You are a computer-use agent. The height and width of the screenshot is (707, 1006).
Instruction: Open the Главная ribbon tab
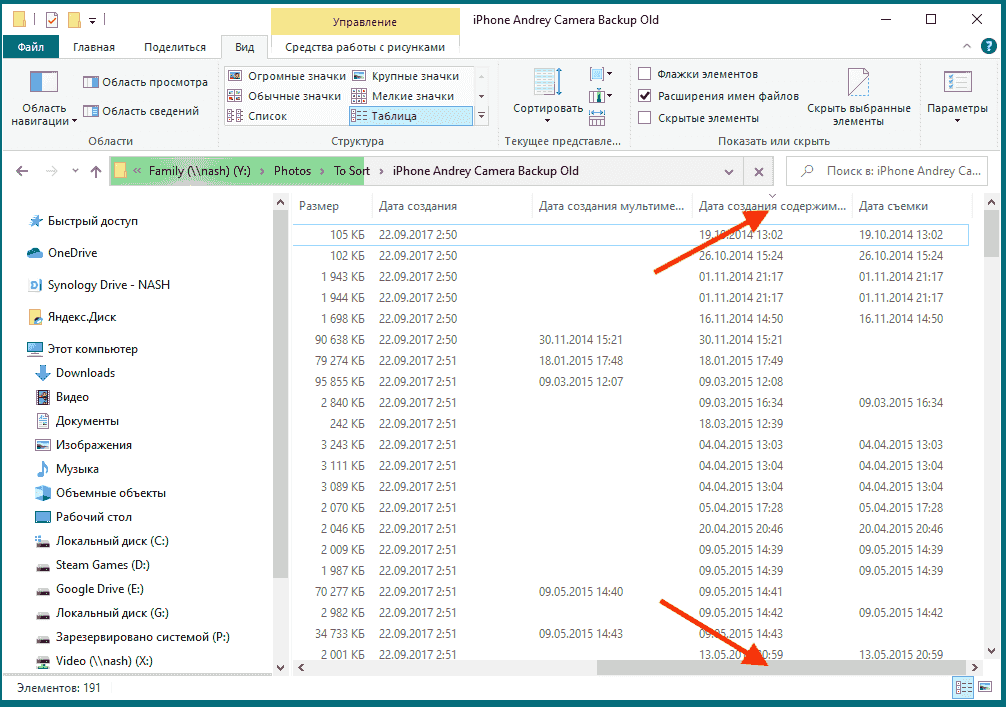[93, 47]
